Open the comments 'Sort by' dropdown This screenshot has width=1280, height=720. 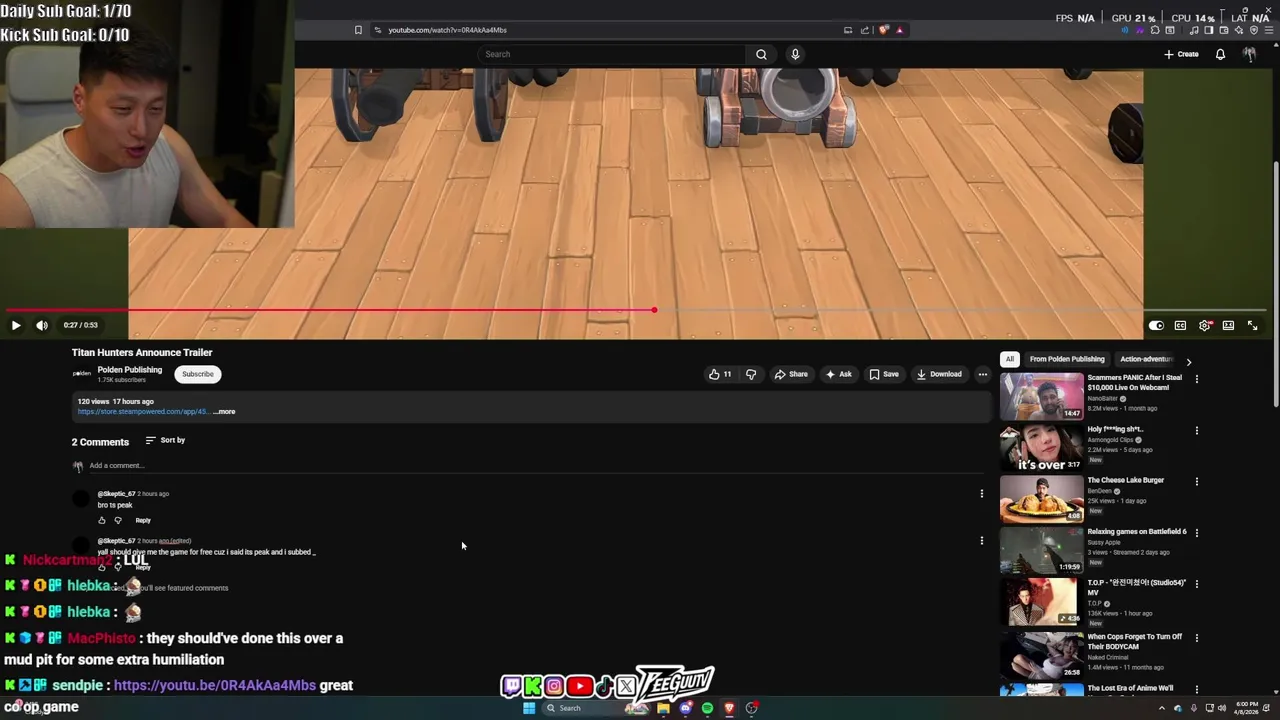pyautogui.click(x=165, y=440)
